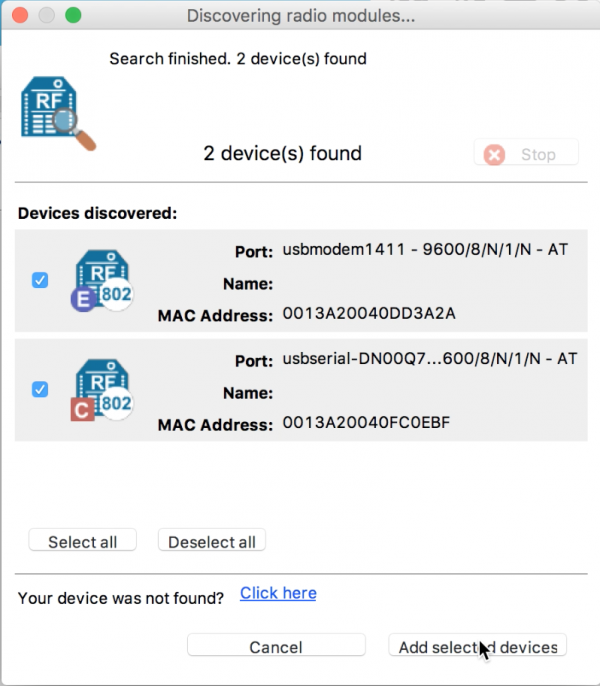Select MAC address 0013A20040DD3A2A
The height and width of the screenshot is (686, 600).
click(369, 315)
